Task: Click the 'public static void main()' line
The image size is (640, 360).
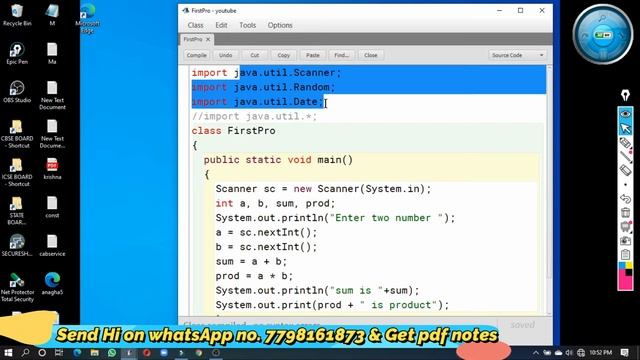Action: (x=278, y=160)
